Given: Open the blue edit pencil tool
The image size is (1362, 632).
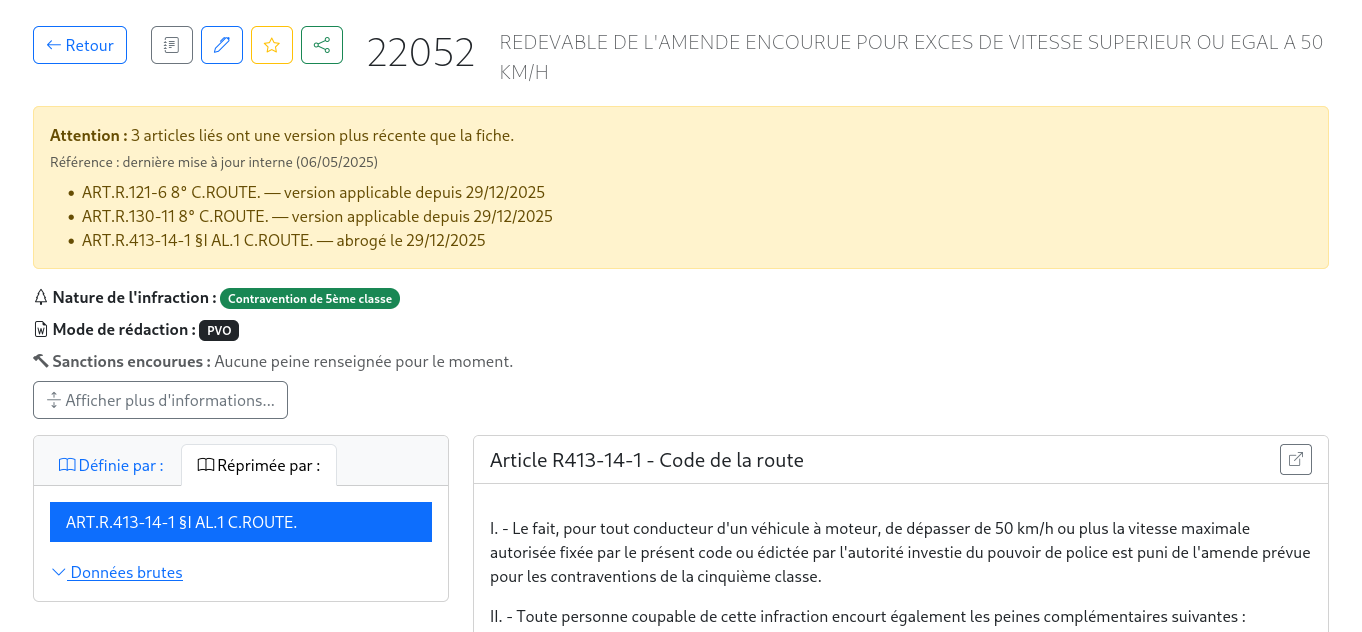Looking at the screenshot, I should point(221,44).
